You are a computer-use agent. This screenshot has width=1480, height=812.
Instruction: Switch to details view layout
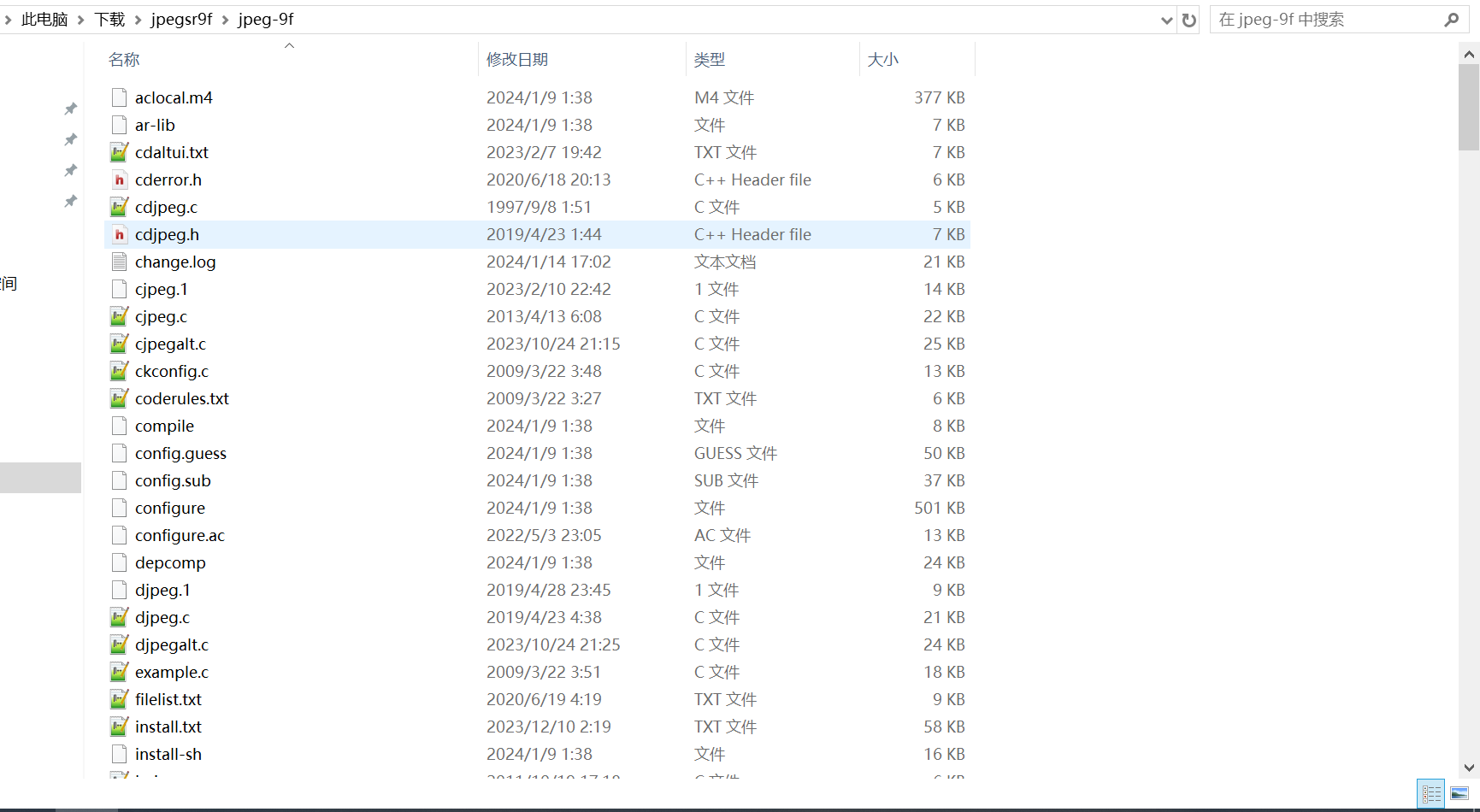1431,794
